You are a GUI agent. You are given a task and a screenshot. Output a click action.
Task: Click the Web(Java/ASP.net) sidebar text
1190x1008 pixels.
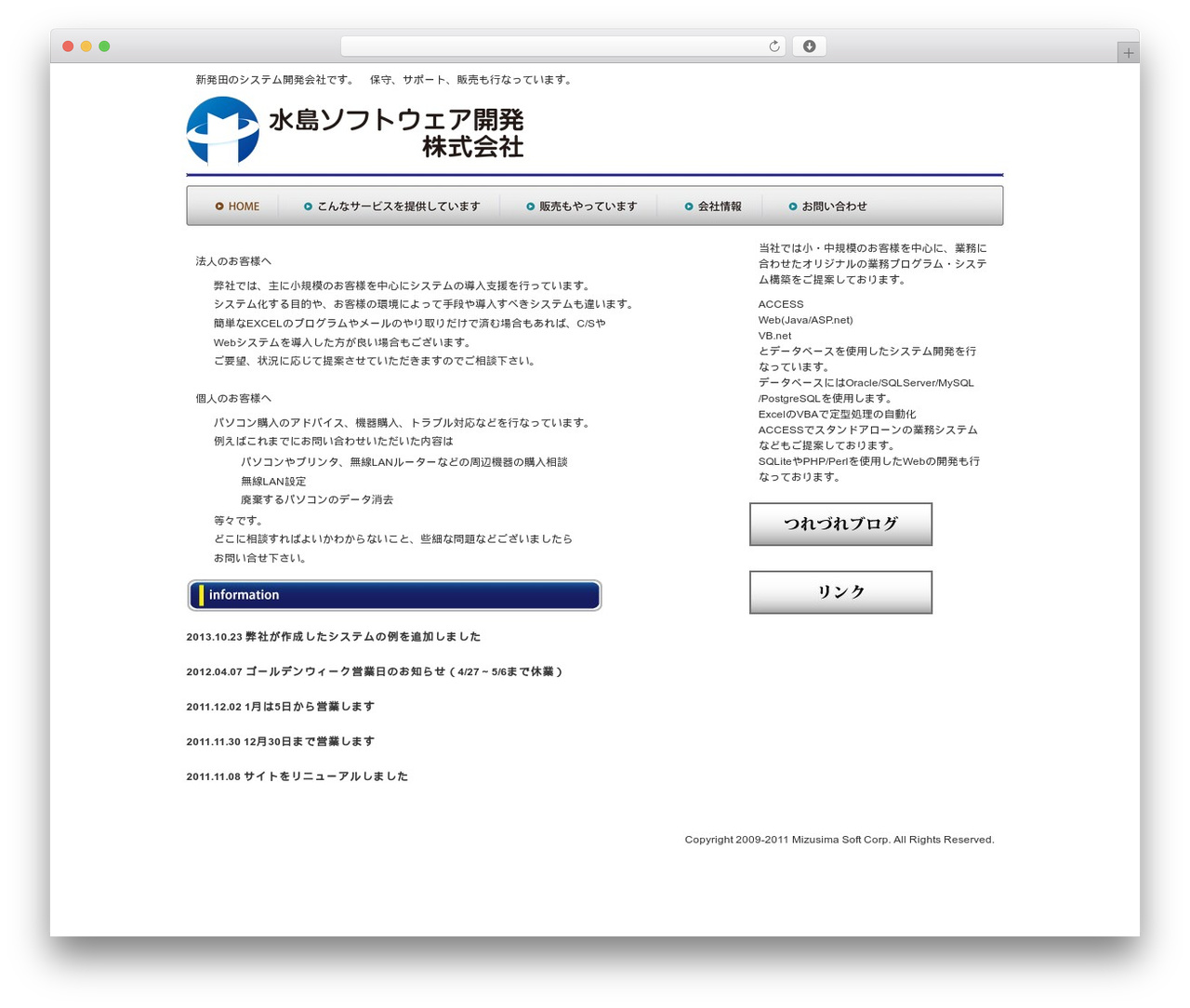coord(805,320)
